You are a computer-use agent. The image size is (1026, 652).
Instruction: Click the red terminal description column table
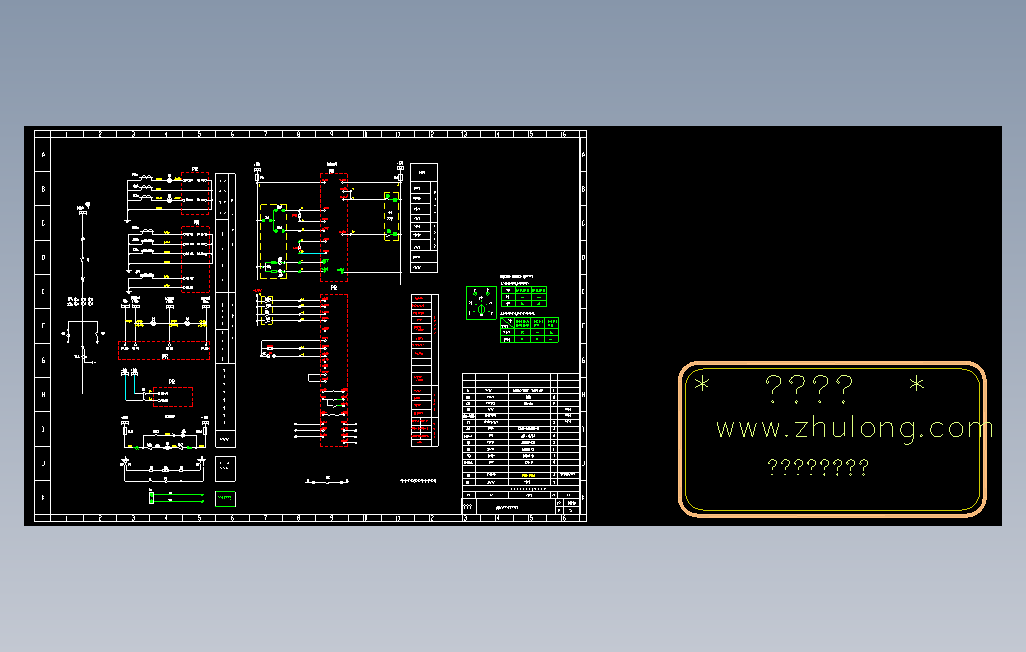pos(424,371)
